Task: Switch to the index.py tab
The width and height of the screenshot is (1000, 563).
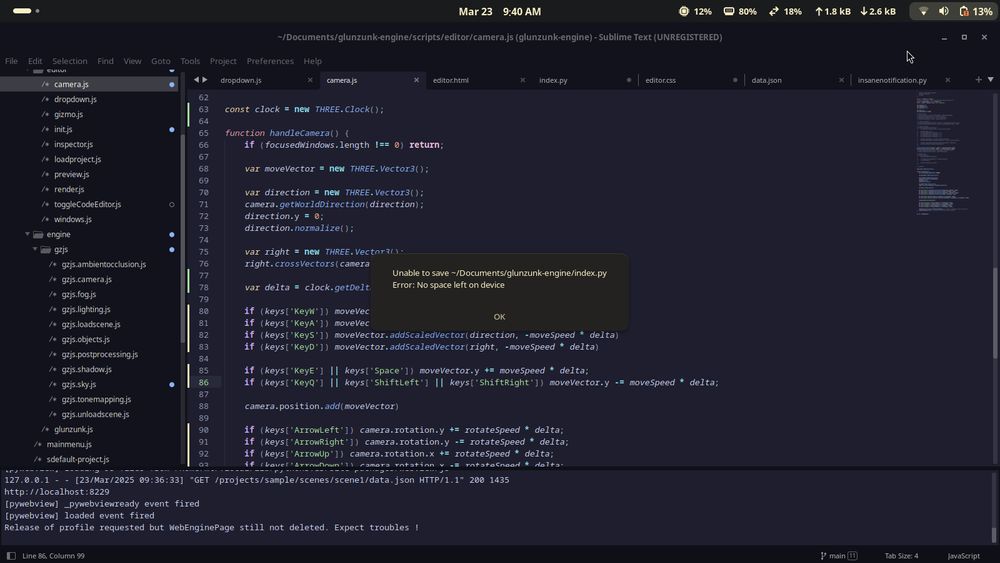Action: pyautogui.click(x=553, y=80)
